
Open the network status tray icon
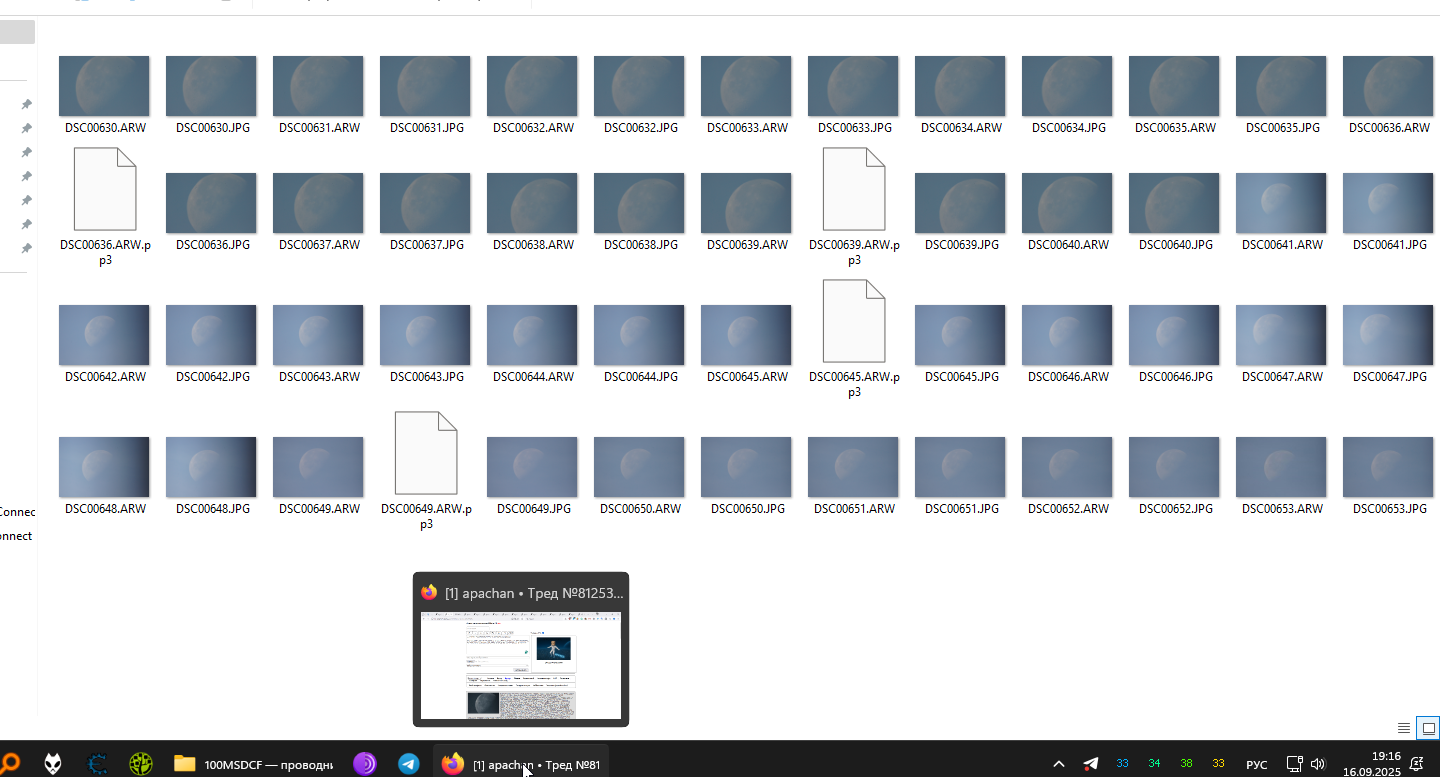[x=1293, y=764]
